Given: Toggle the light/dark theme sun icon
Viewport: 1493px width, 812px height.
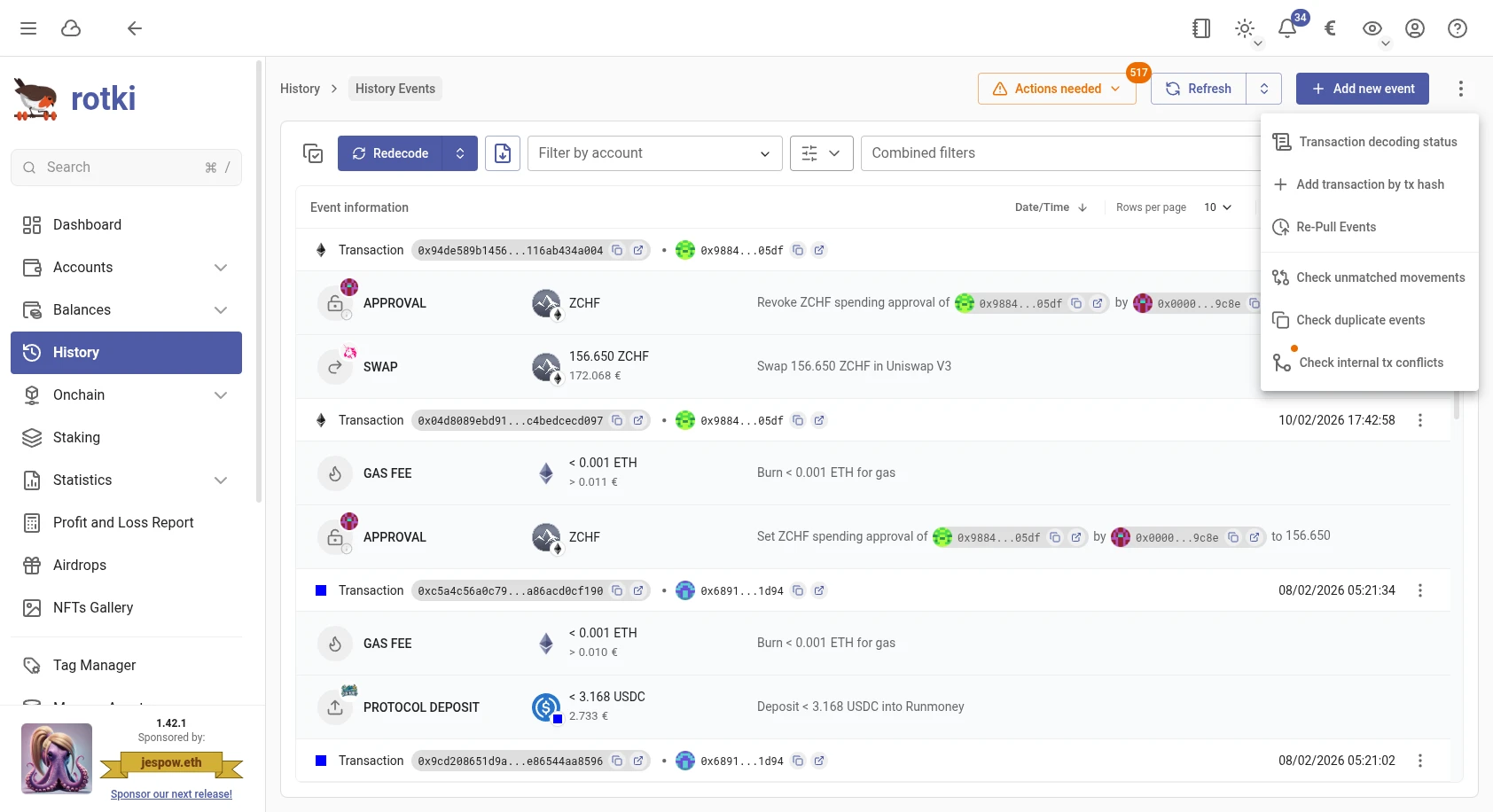Looking at the screenshot, I should pos(1243,27).
